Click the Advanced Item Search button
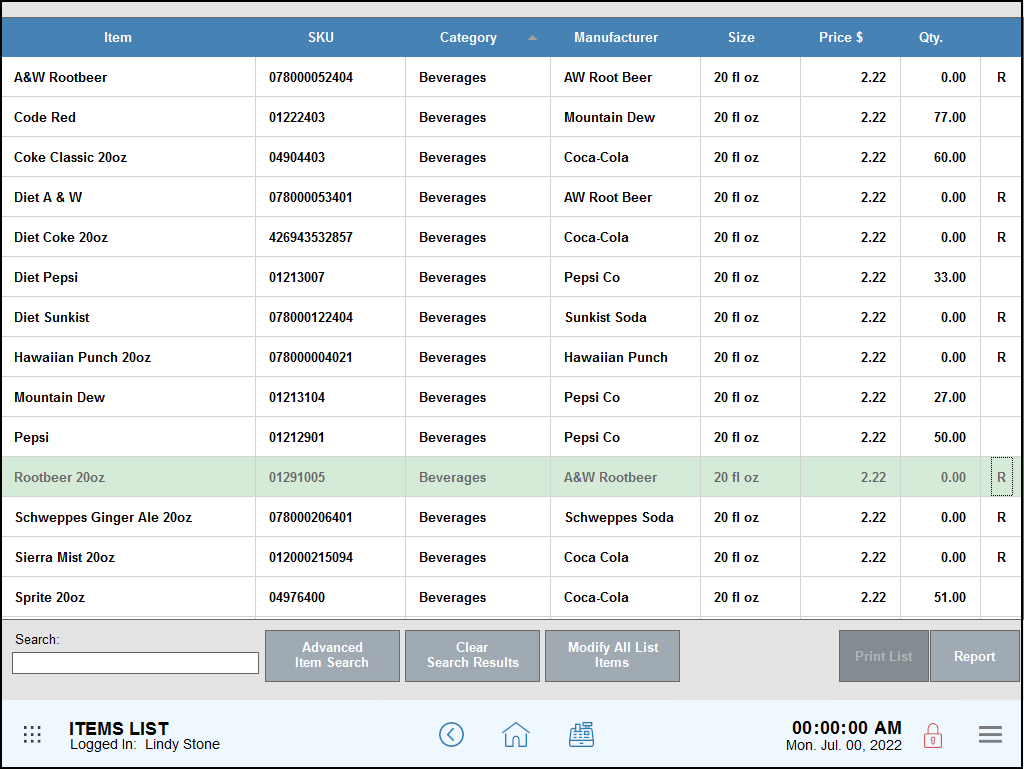1024x769 pixels. click(332, 655)
